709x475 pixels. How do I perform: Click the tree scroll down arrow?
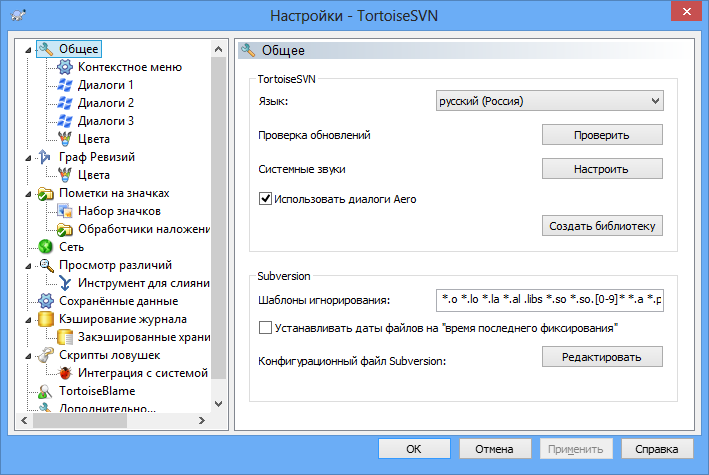tap(218, 404)
